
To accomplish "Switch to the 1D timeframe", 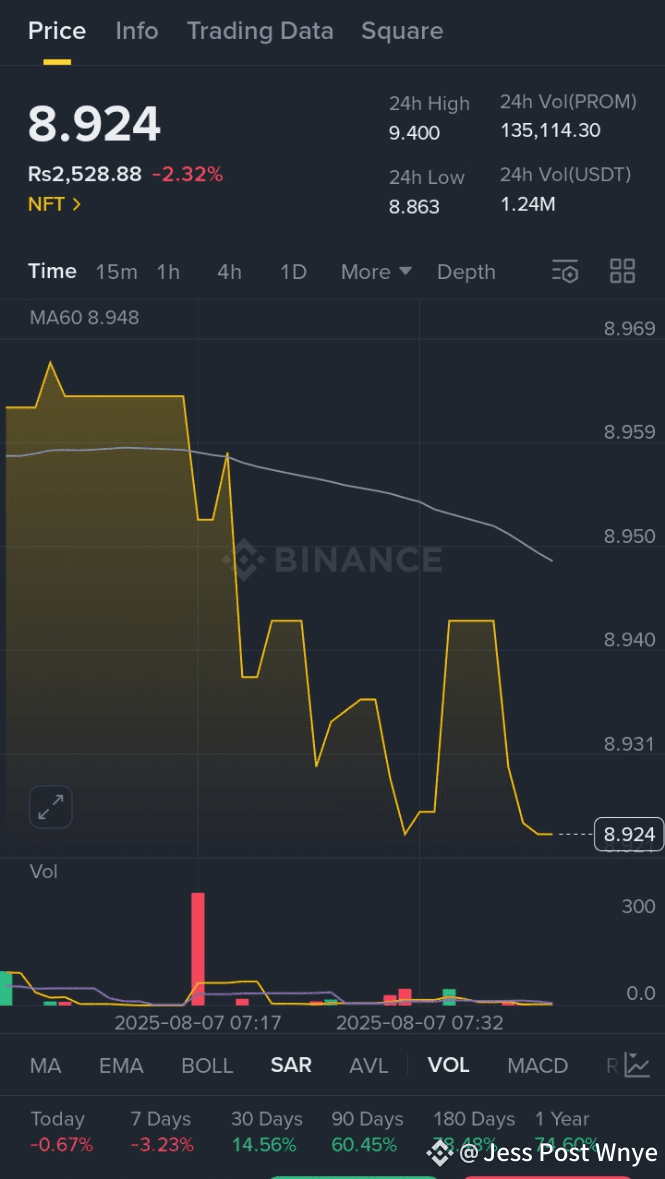I will click(293, 271).
